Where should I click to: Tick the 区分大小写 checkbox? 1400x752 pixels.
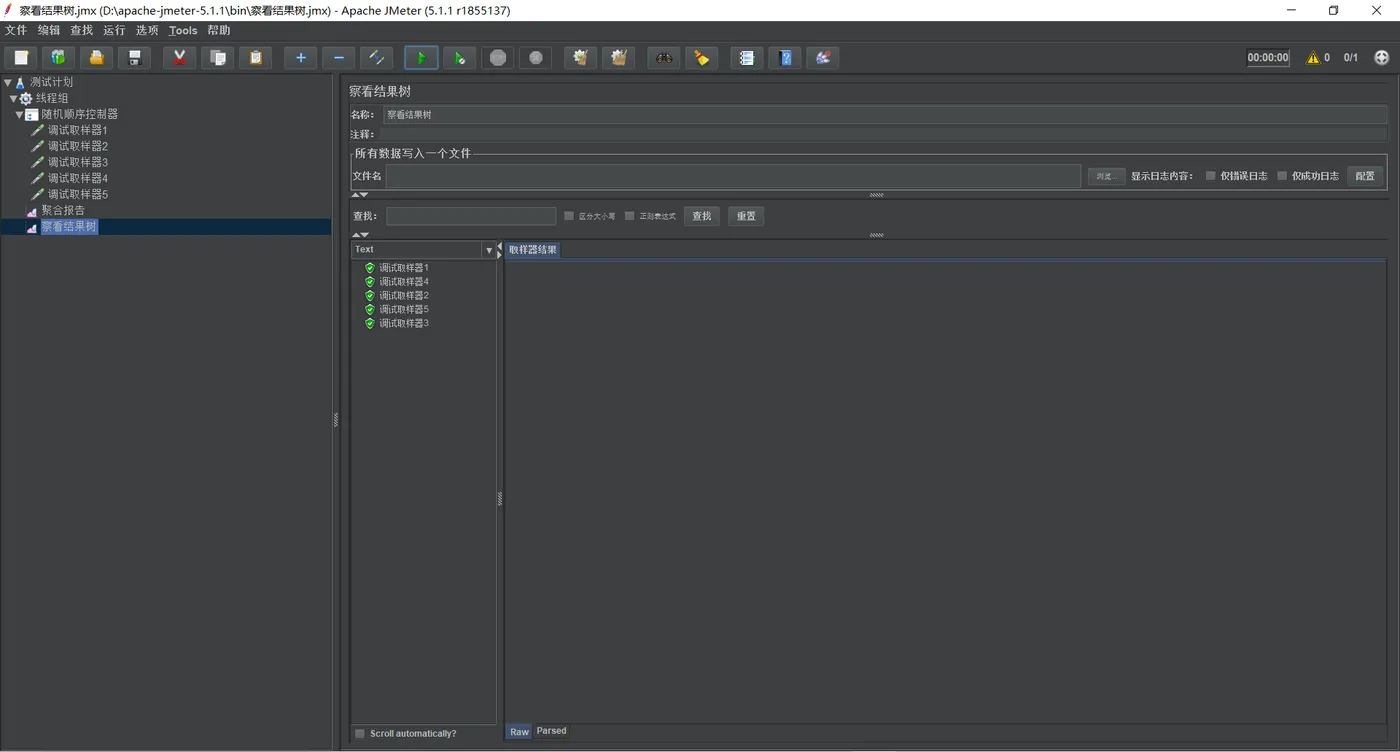click(569, 216)
